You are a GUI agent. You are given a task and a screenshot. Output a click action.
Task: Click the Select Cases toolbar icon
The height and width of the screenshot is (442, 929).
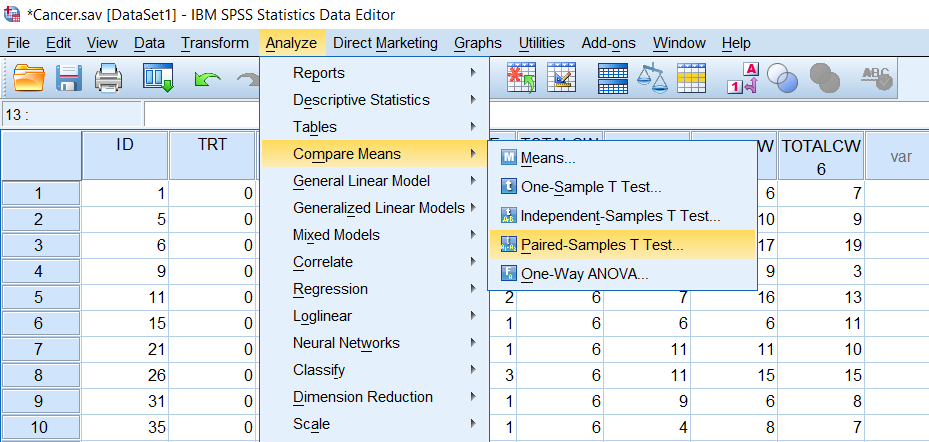(x=691, y=78)
